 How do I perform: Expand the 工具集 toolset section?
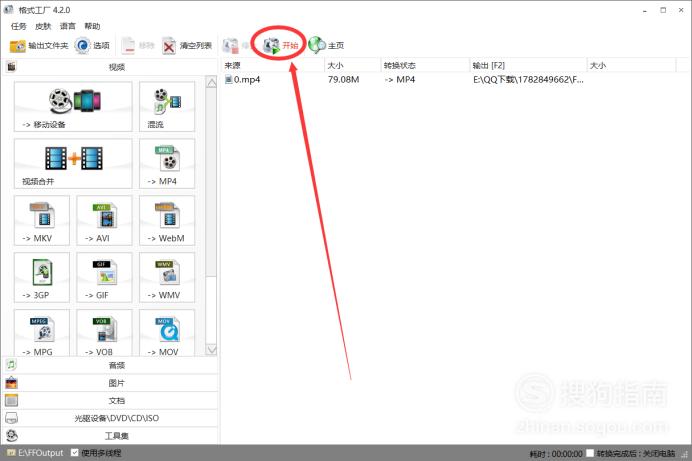(110, 436)
